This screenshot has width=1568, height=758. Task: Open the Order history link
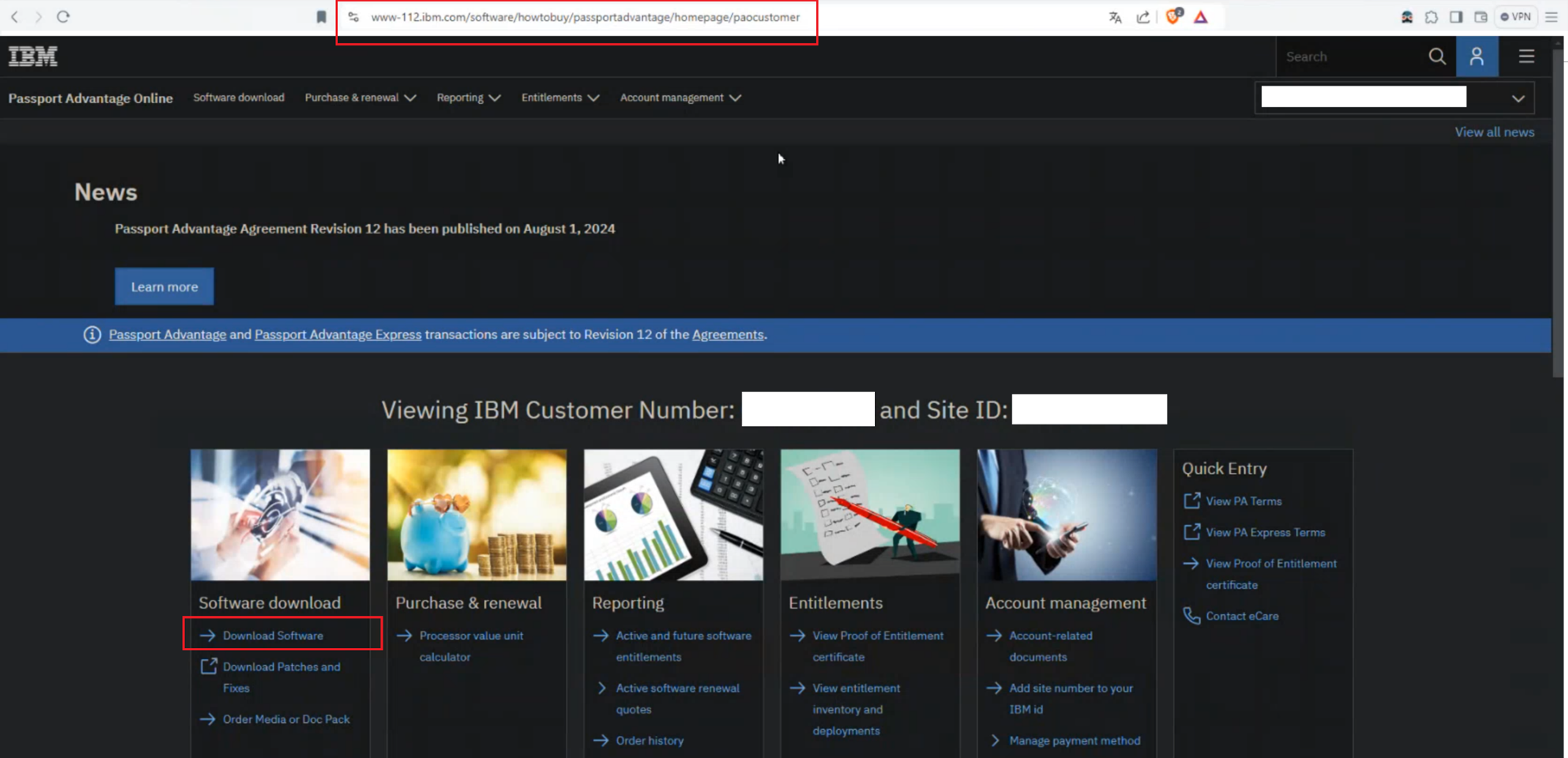[650, 740]
